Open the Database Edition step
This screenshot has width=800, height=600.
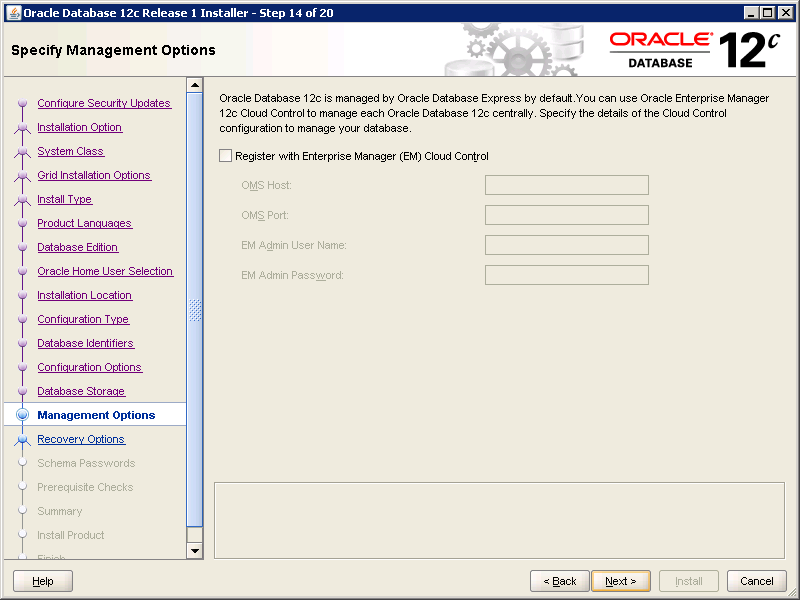pyautogui.click(x=78, y=247)
